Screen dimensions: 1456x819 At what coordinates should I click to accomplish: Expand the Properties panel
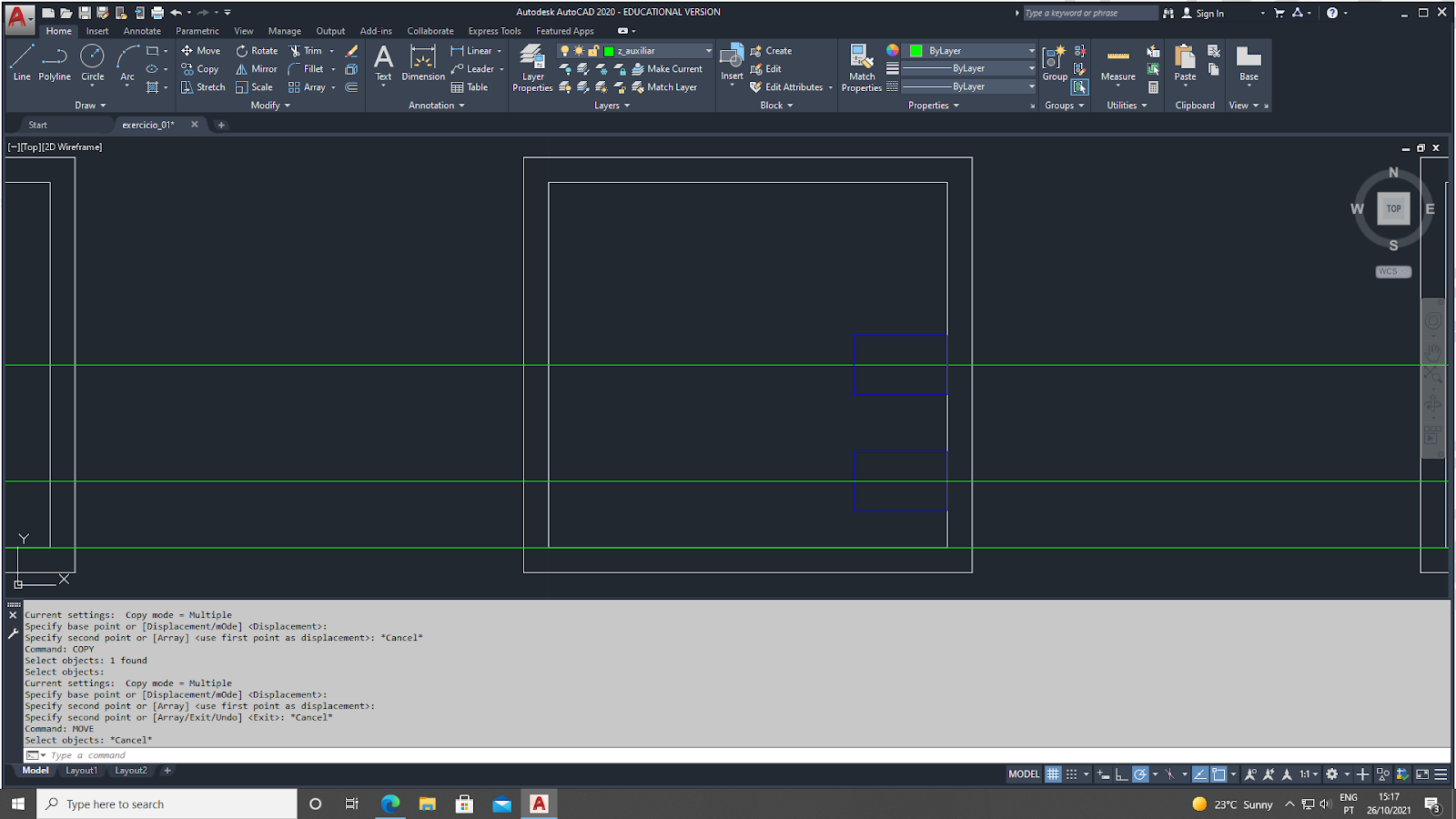[934, 106]
